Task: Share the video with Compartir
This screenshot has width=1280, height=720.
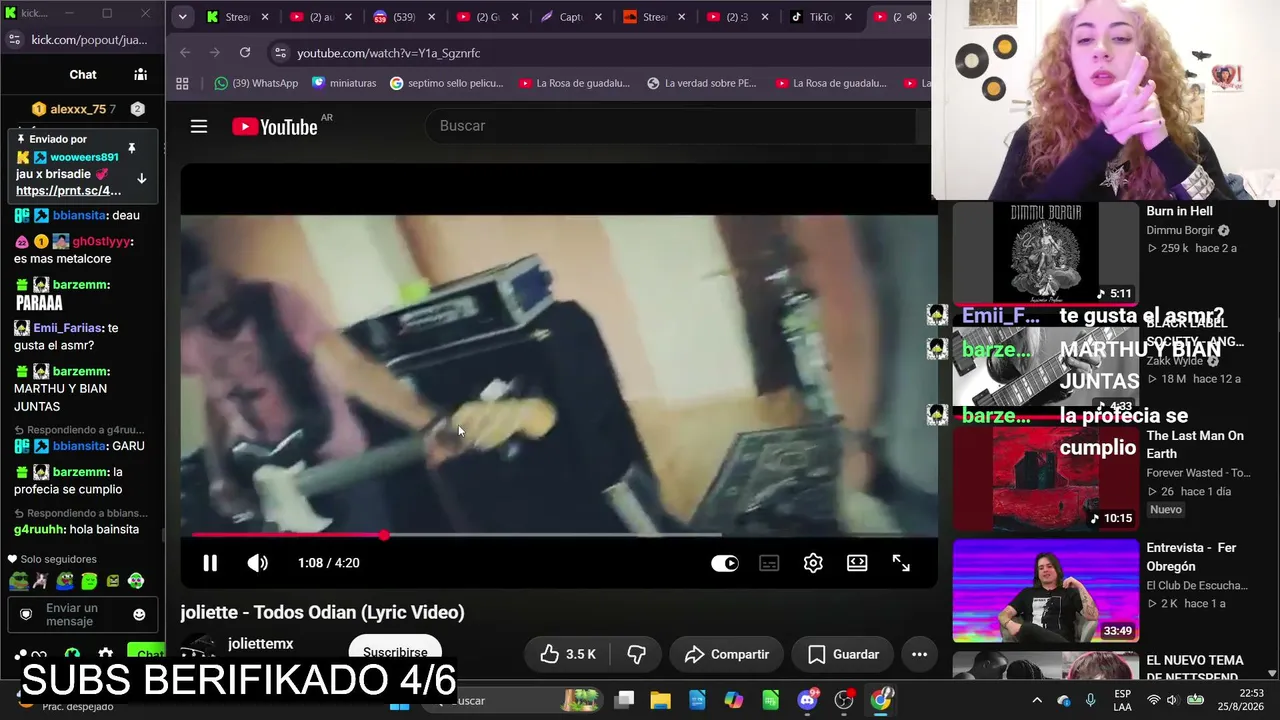Action: pyautogui.click(x=727, y=654)
